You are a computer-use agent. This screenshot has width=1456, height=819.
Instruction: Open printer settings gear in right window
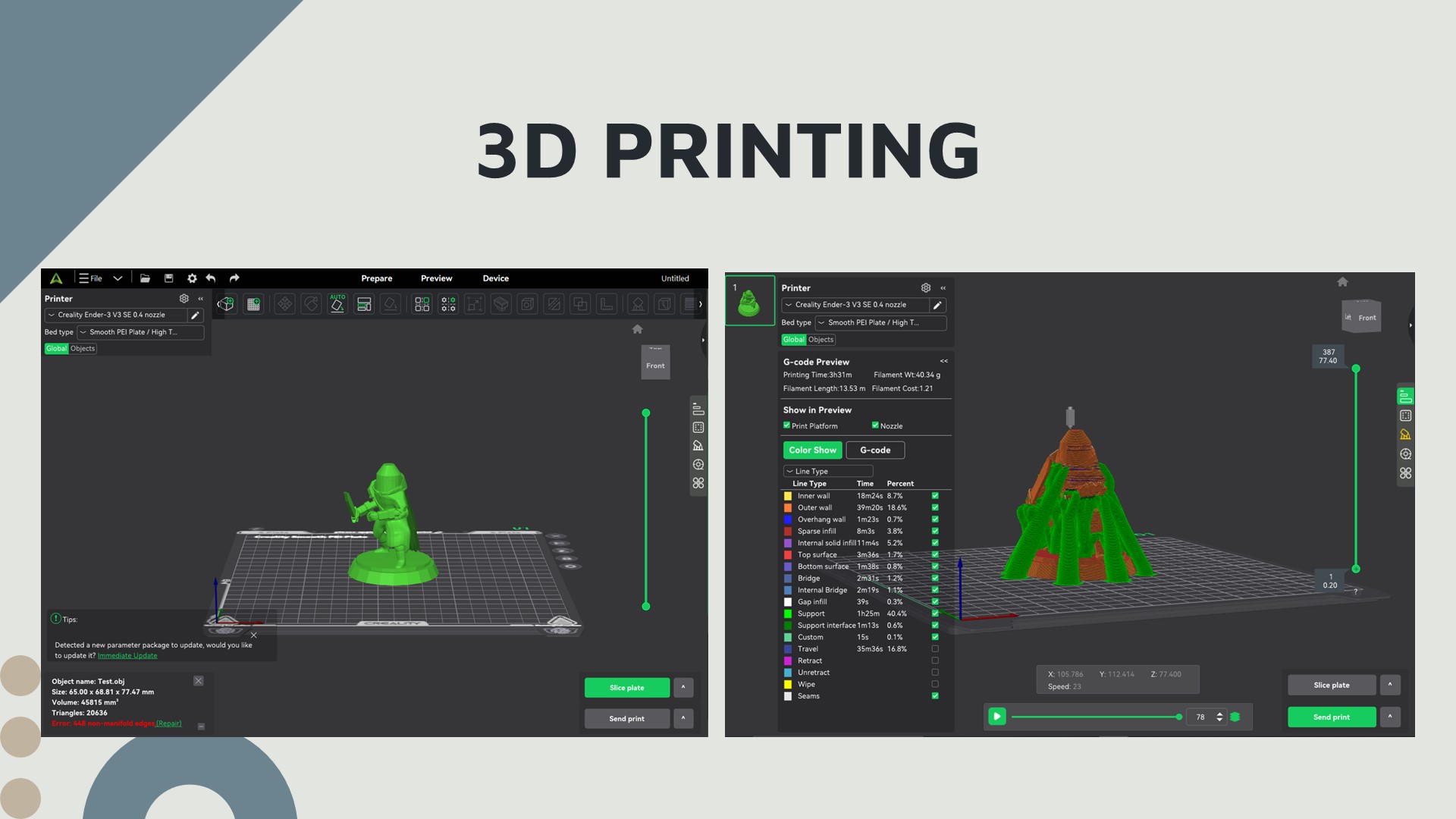coord(926,288)
